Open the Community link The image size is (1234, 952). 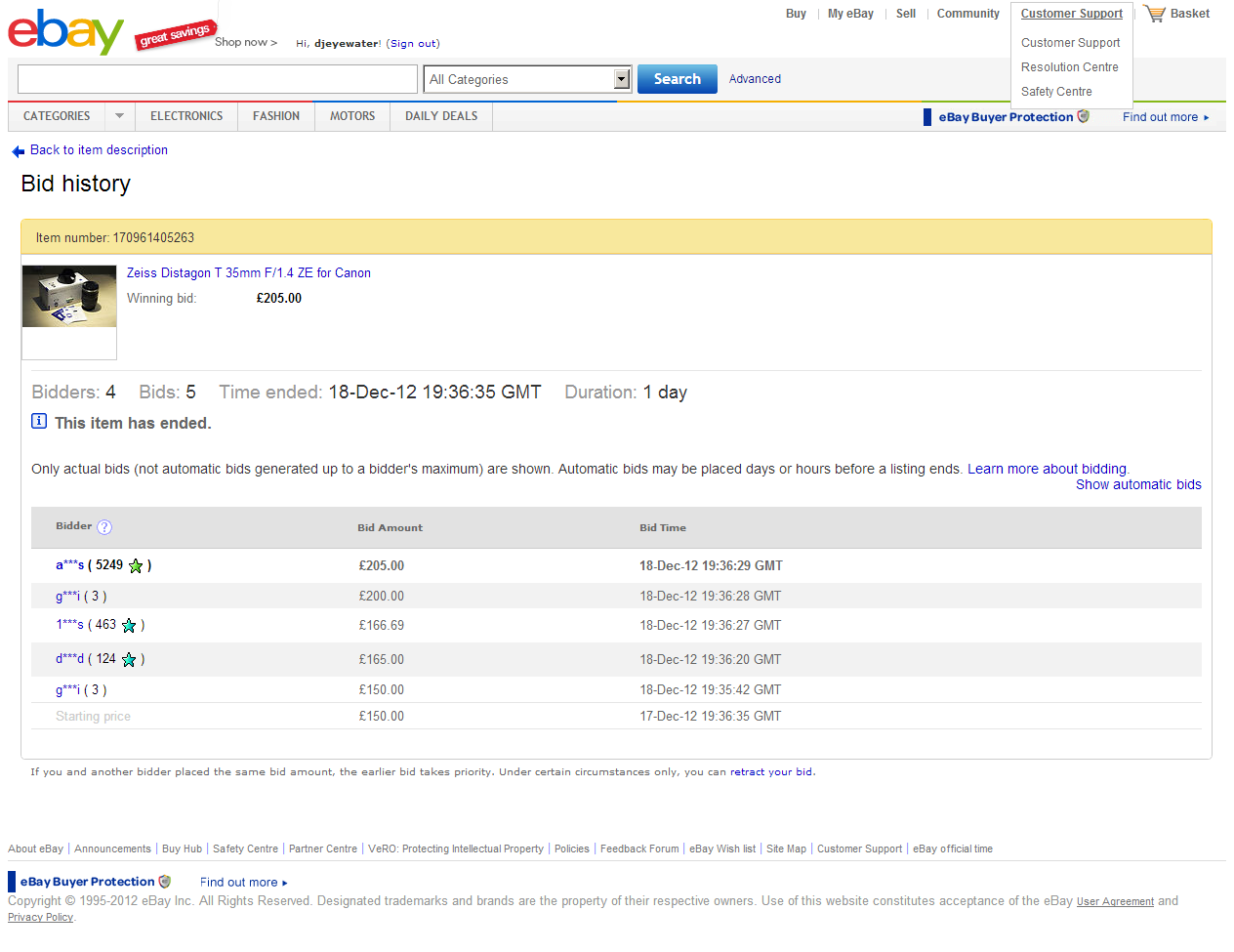pyautogui.click(x=968, y=14)
